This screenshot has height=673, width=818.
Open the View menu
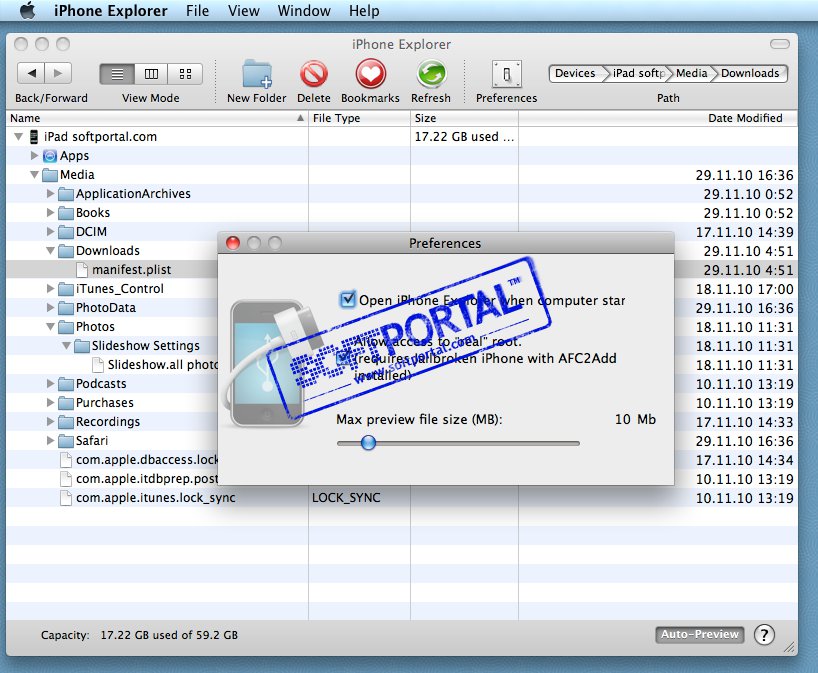[x=244, y=10]
